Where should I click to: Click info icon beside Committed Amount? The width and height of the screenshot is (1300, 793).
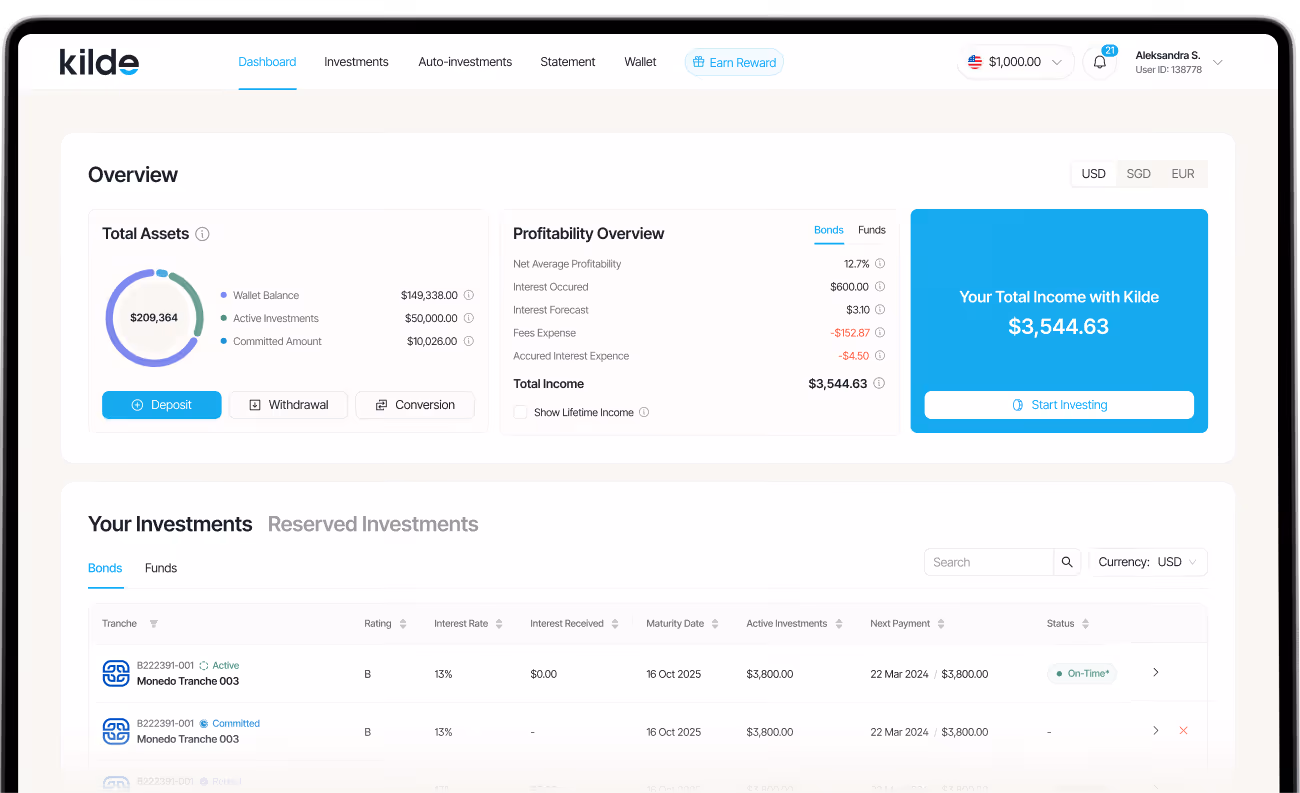click(469, 341)
